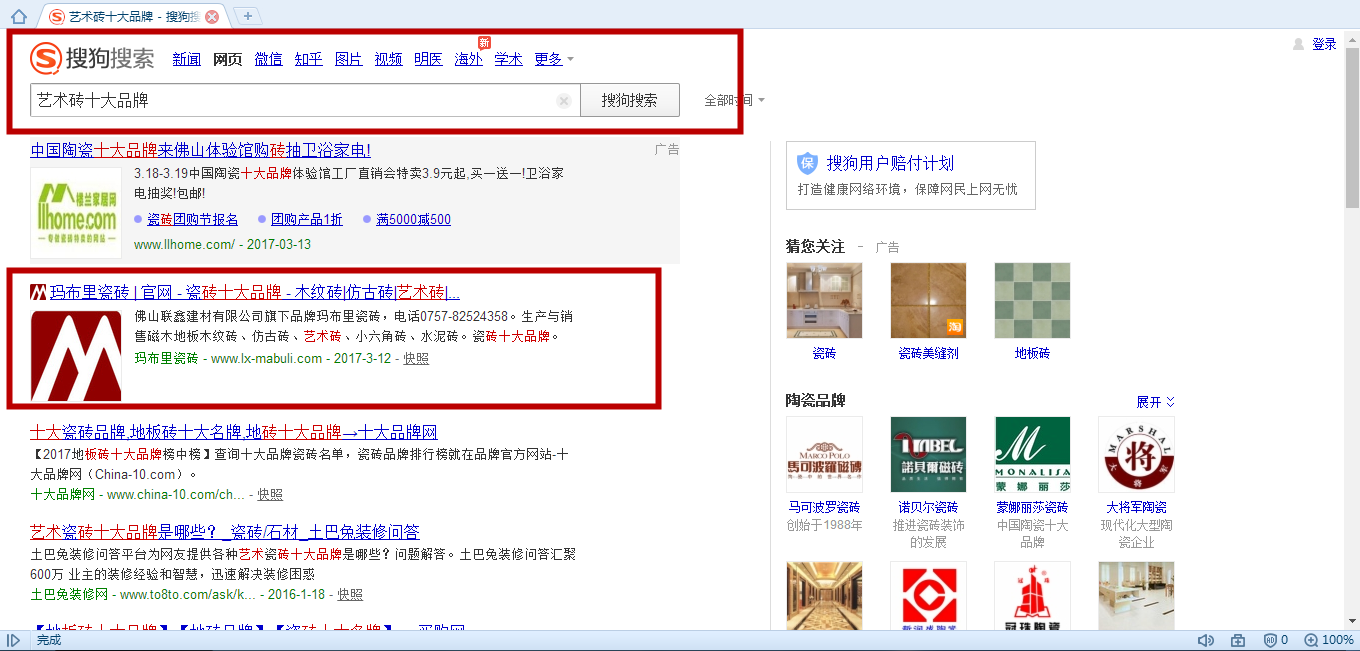
Task: Open the 地板砖 text link
Action: (1032, 353)
